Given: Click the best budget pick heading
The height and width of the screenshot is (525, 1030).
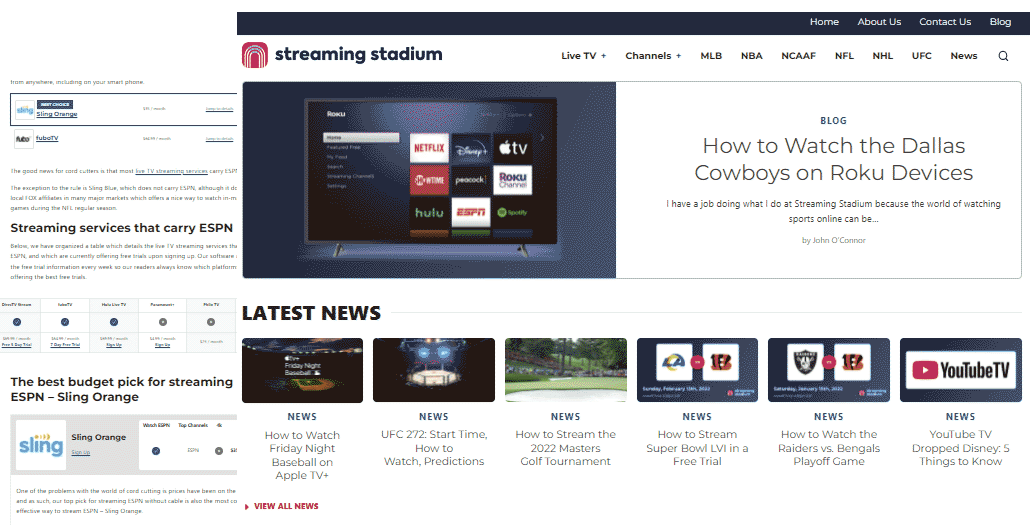Looking at the screenshot, I should point(122,389).
